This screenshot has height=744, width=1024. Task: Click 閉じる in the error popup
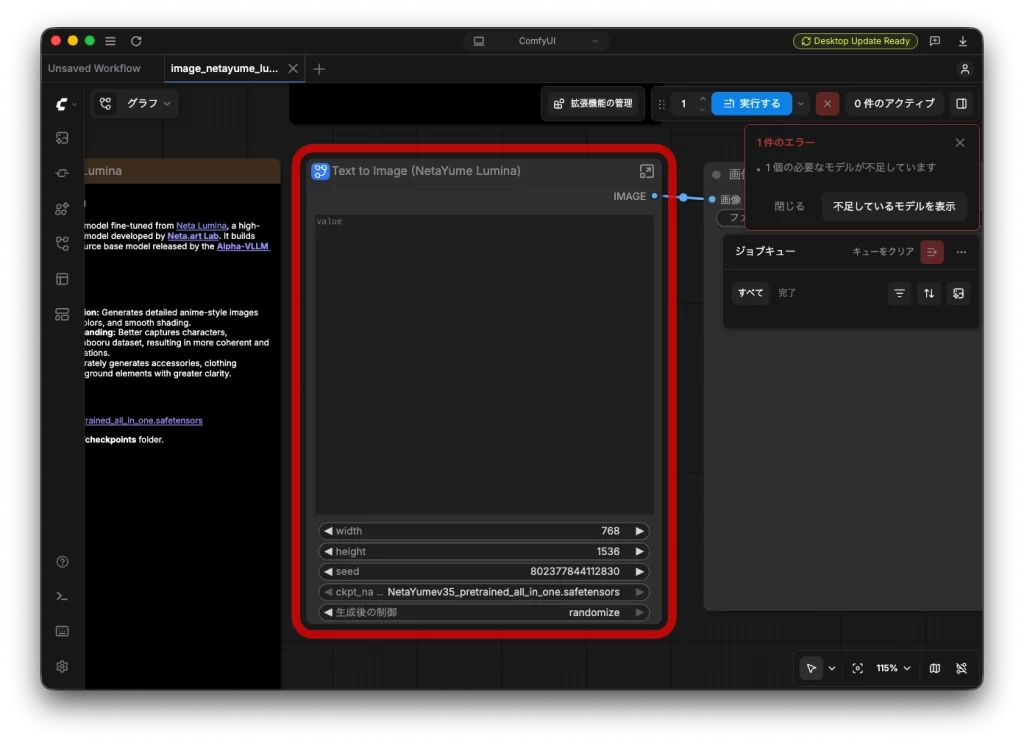tap(789, 206)
